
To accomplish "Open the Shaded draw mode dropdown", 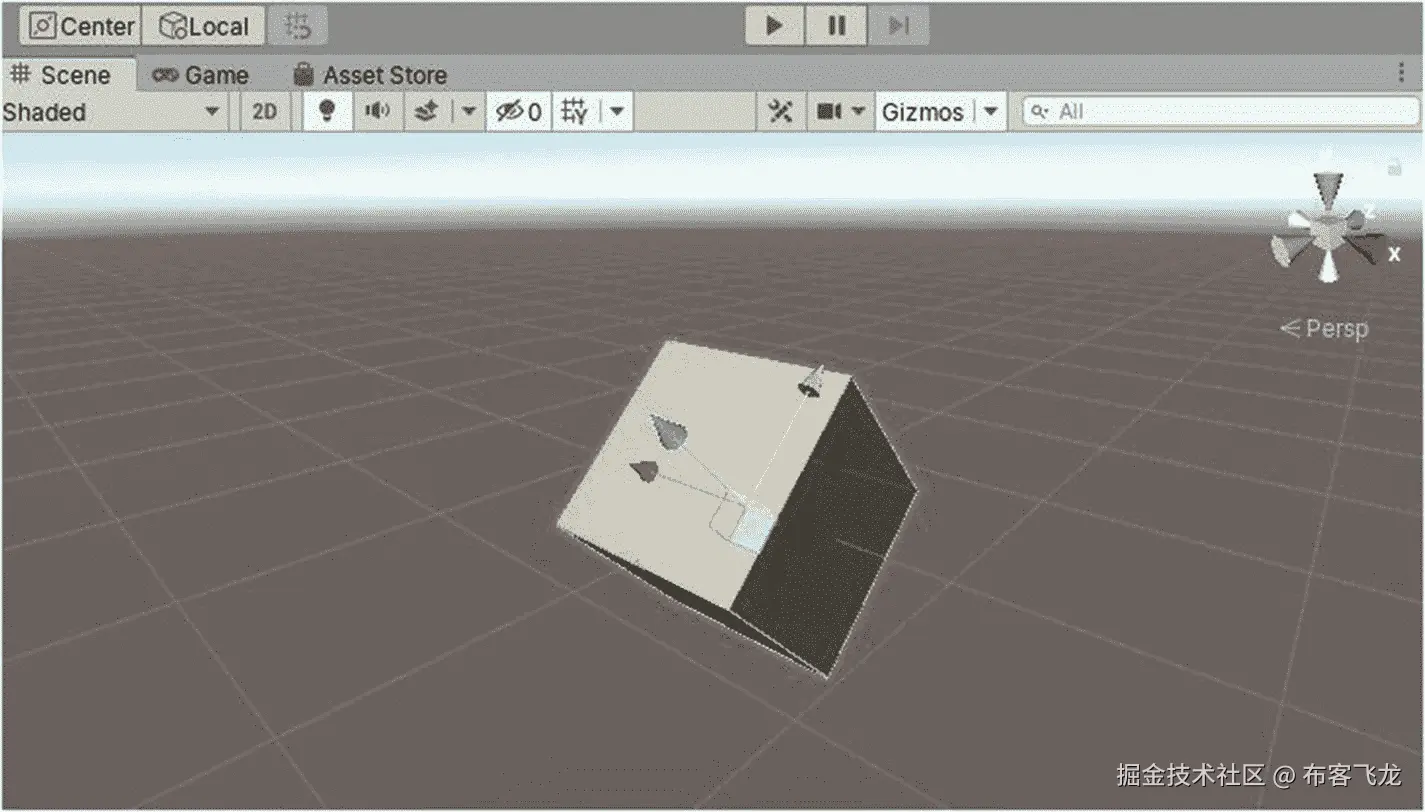I will [110, 112].
